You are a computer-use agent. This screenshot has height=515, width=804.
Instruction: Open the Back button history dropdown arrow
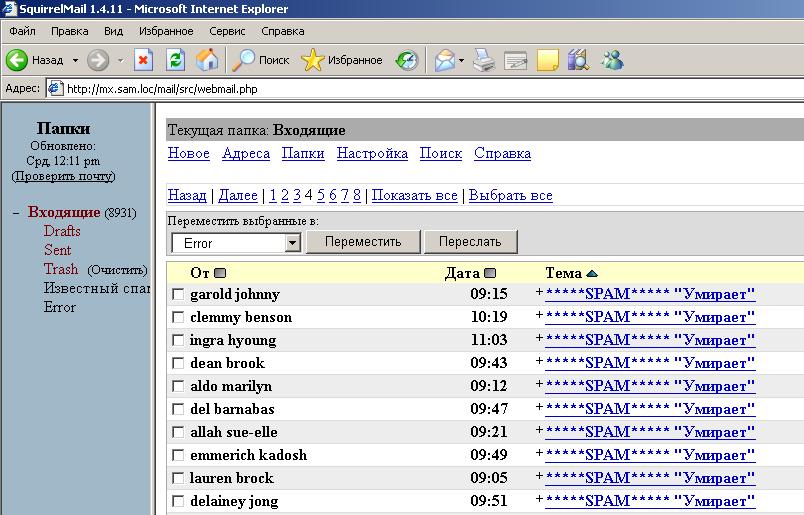coord(75,61)
